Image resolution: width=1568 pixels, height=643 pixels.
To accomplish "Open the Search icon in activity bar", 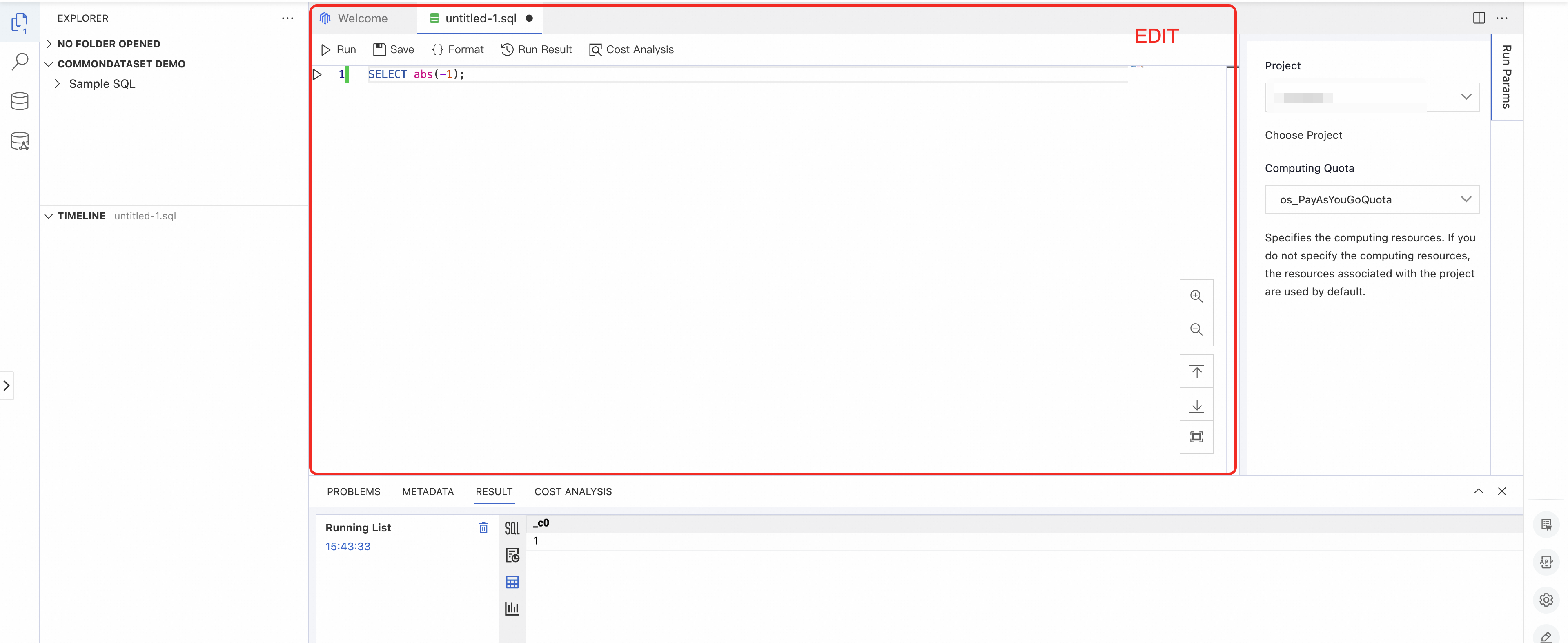I will (20, 61).
